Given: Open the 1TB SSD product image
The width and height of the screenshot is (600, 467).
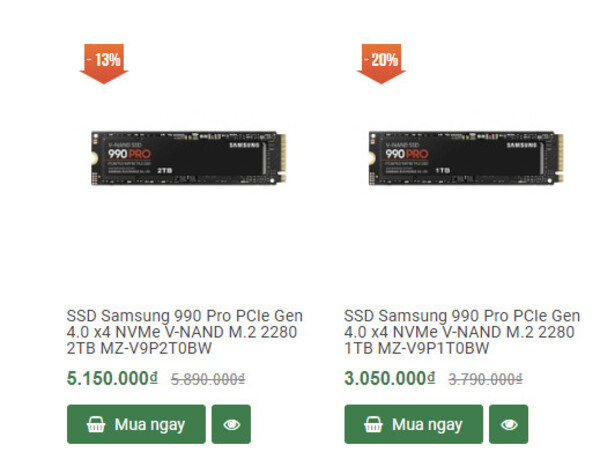Looking at the screenshot, I should (x=458, y=160).
